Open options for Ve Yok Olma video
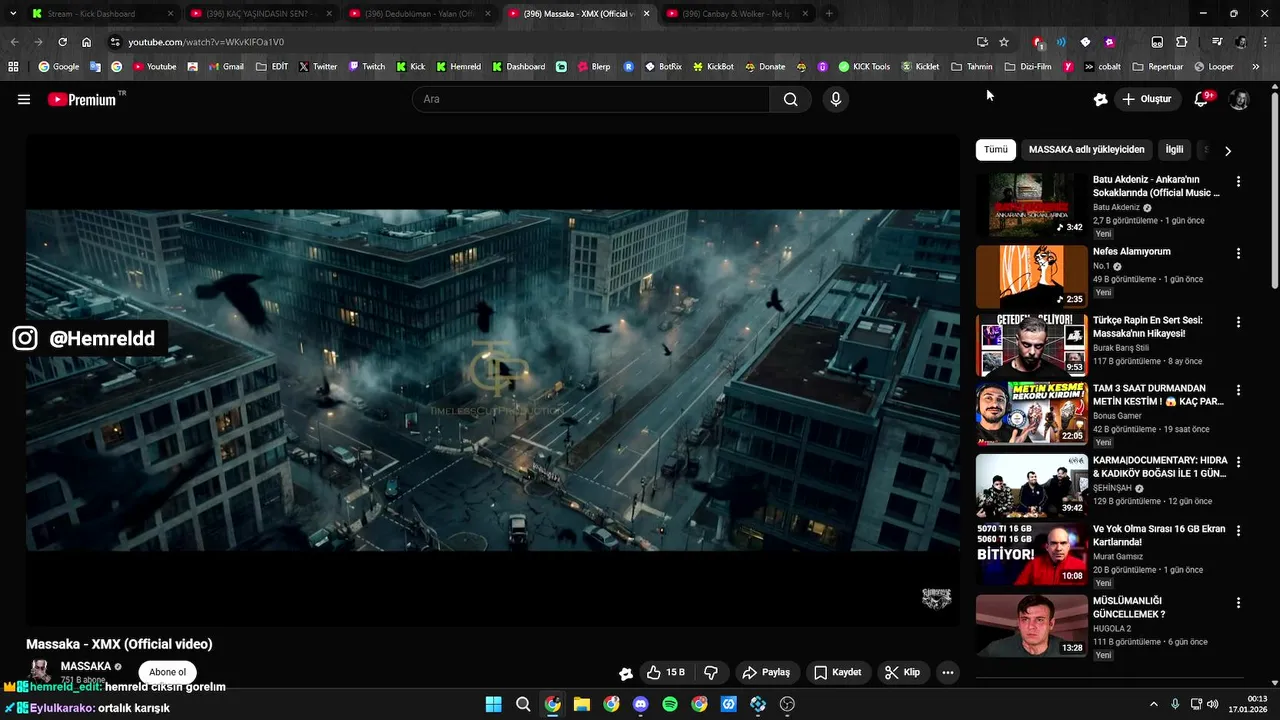This screenshot has height=720, width=1280. coord(1238,531)
